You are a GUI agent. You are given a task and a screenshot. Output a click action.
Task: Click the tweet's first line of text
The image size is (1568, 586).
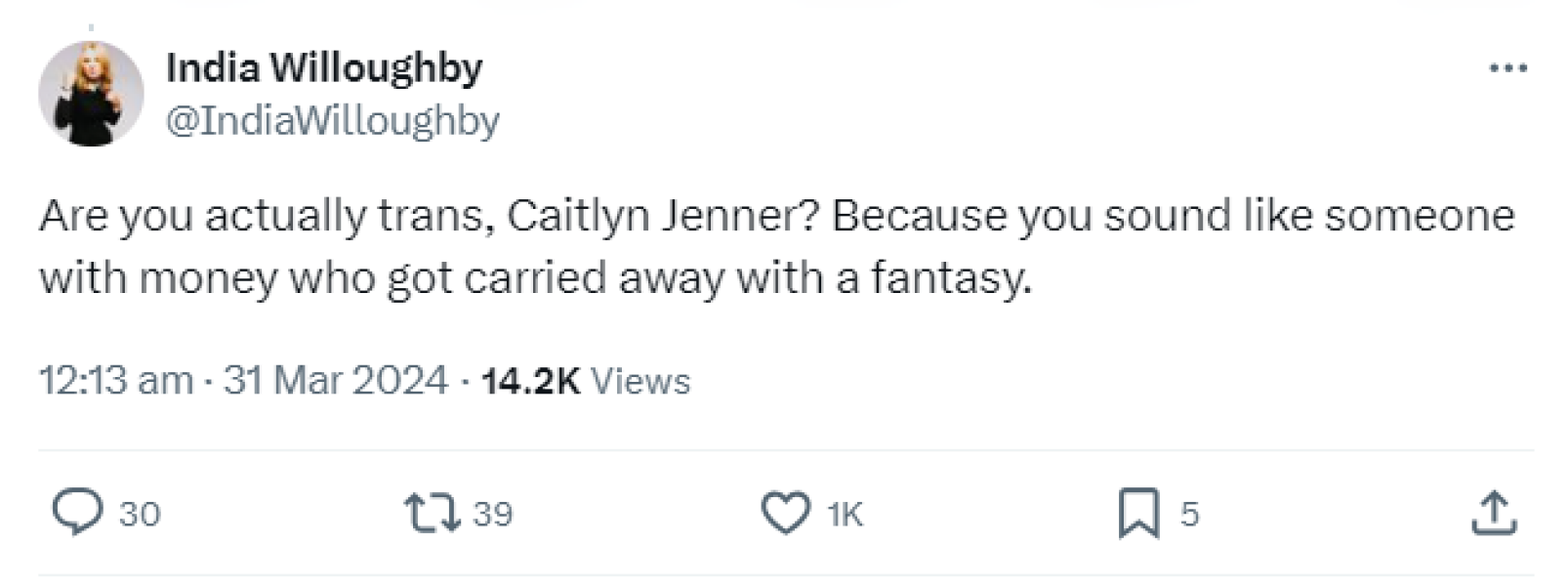(x=776, y=216)
